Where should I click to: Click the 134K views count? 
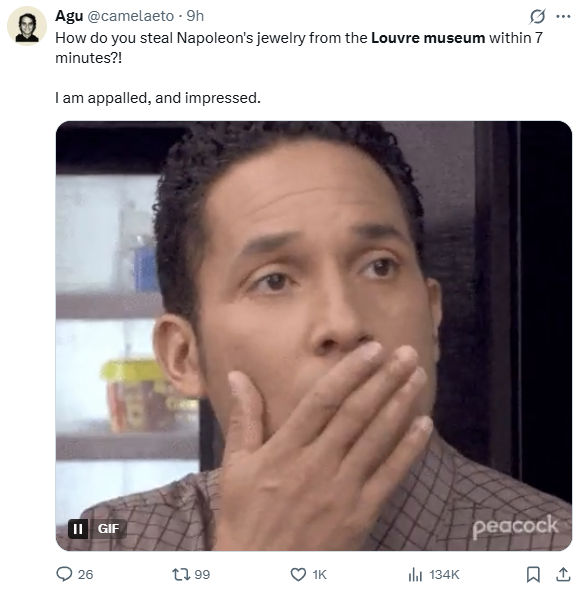coord(444,574)
